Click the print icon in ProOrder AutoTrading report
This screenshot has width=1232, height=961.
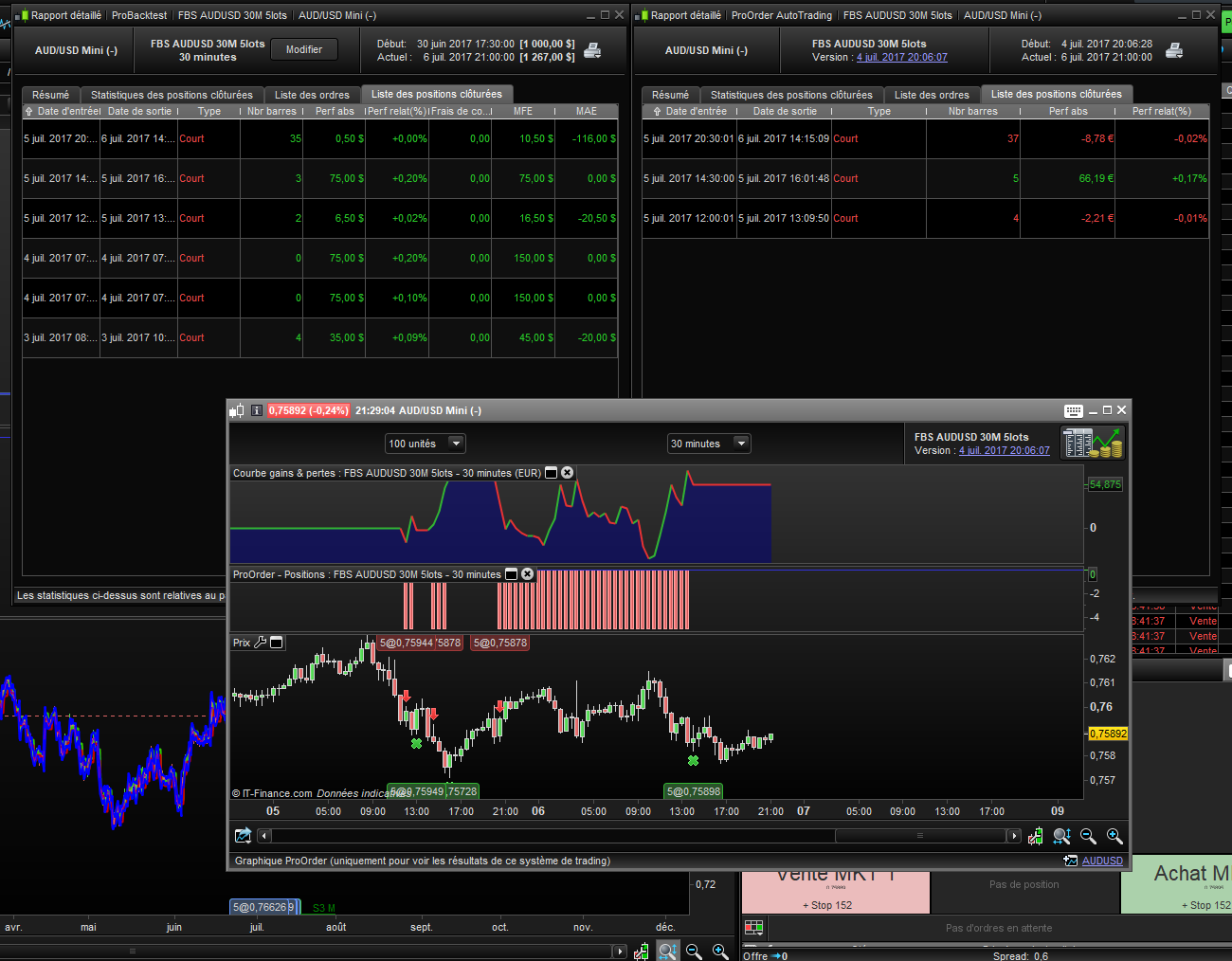click(1173, 51)
